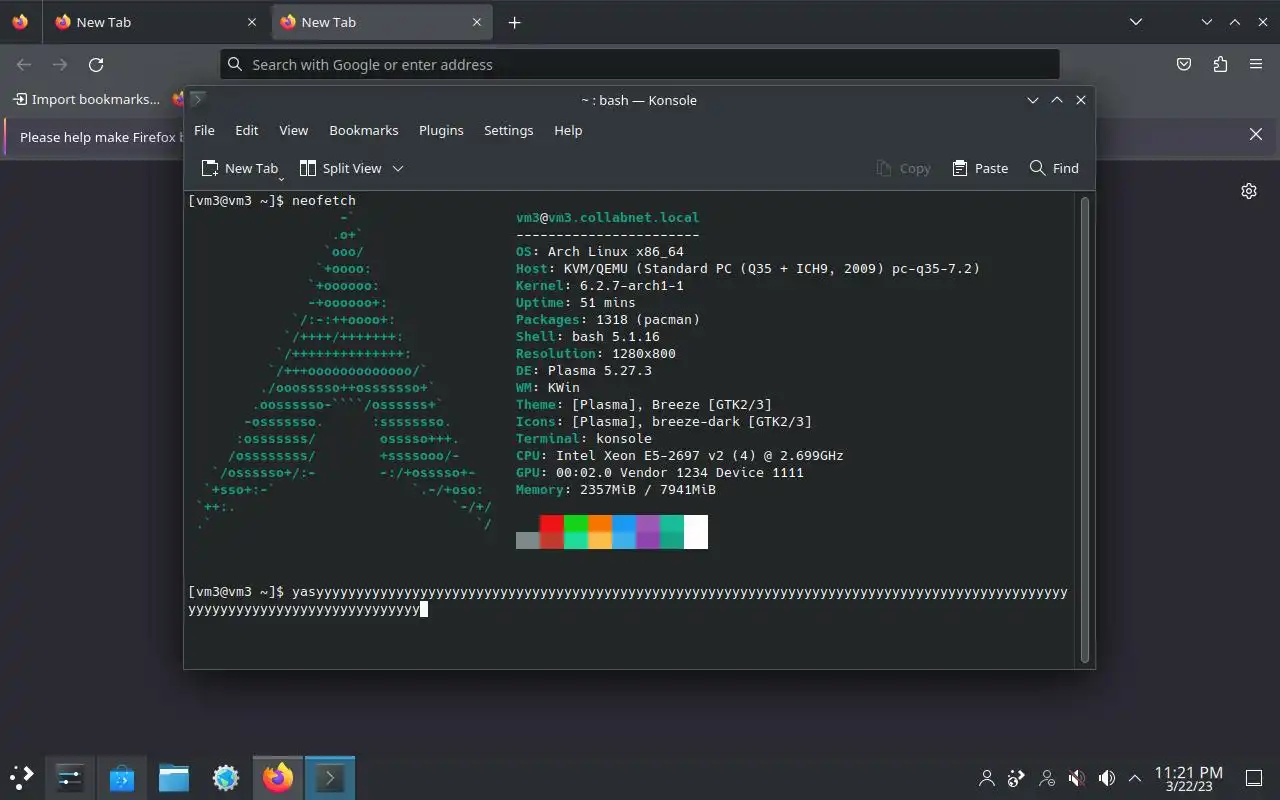Click Firefox address bar search field
1280x800 pixels.
pyautogui.click(x=640, y=64)
